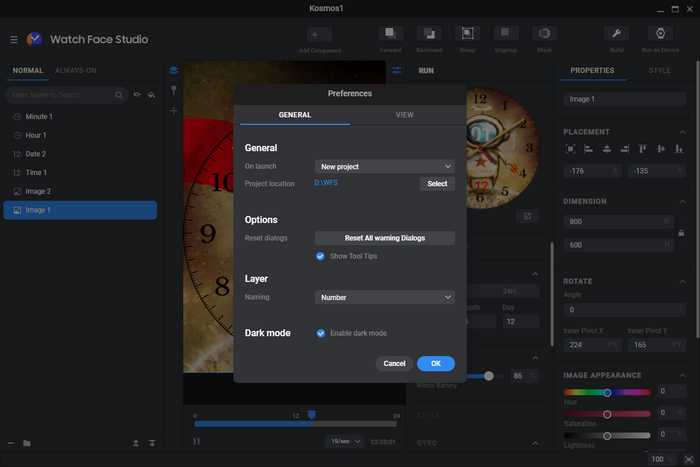Screen dimensions: 700x467
Task: Click the Group icon in the toolbar
Action: point(466,34)
